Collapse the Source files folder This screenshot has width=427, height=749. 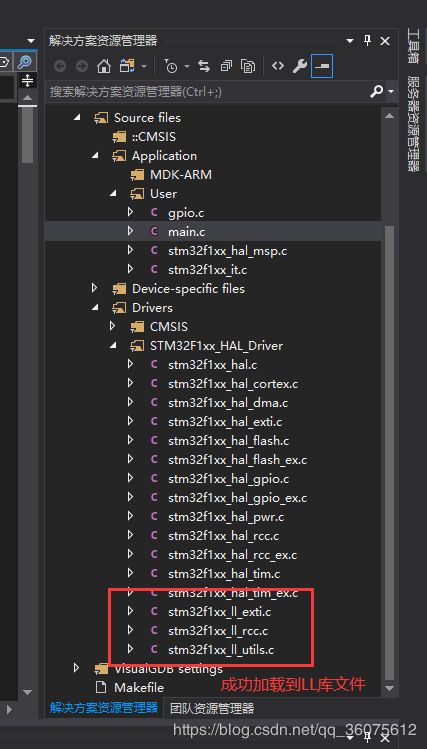coord(77,117)
